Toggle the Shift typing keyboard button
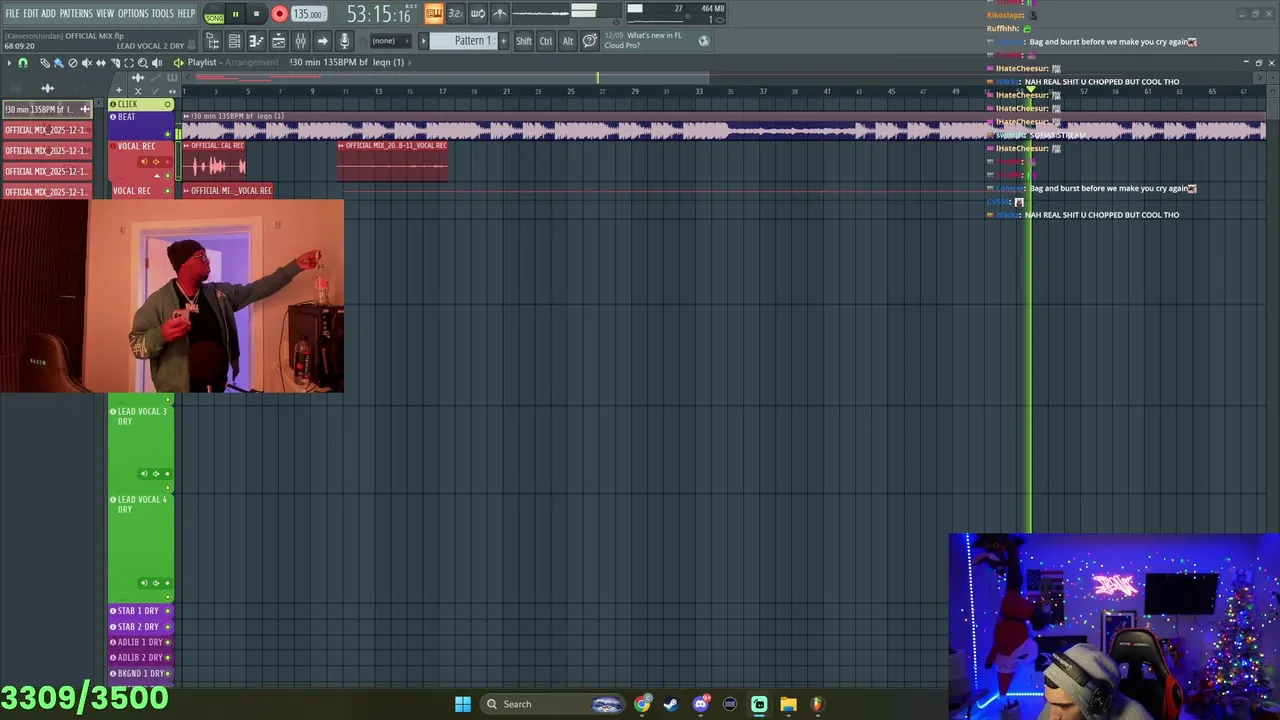The image size is (1280, 720). [524, 41]
